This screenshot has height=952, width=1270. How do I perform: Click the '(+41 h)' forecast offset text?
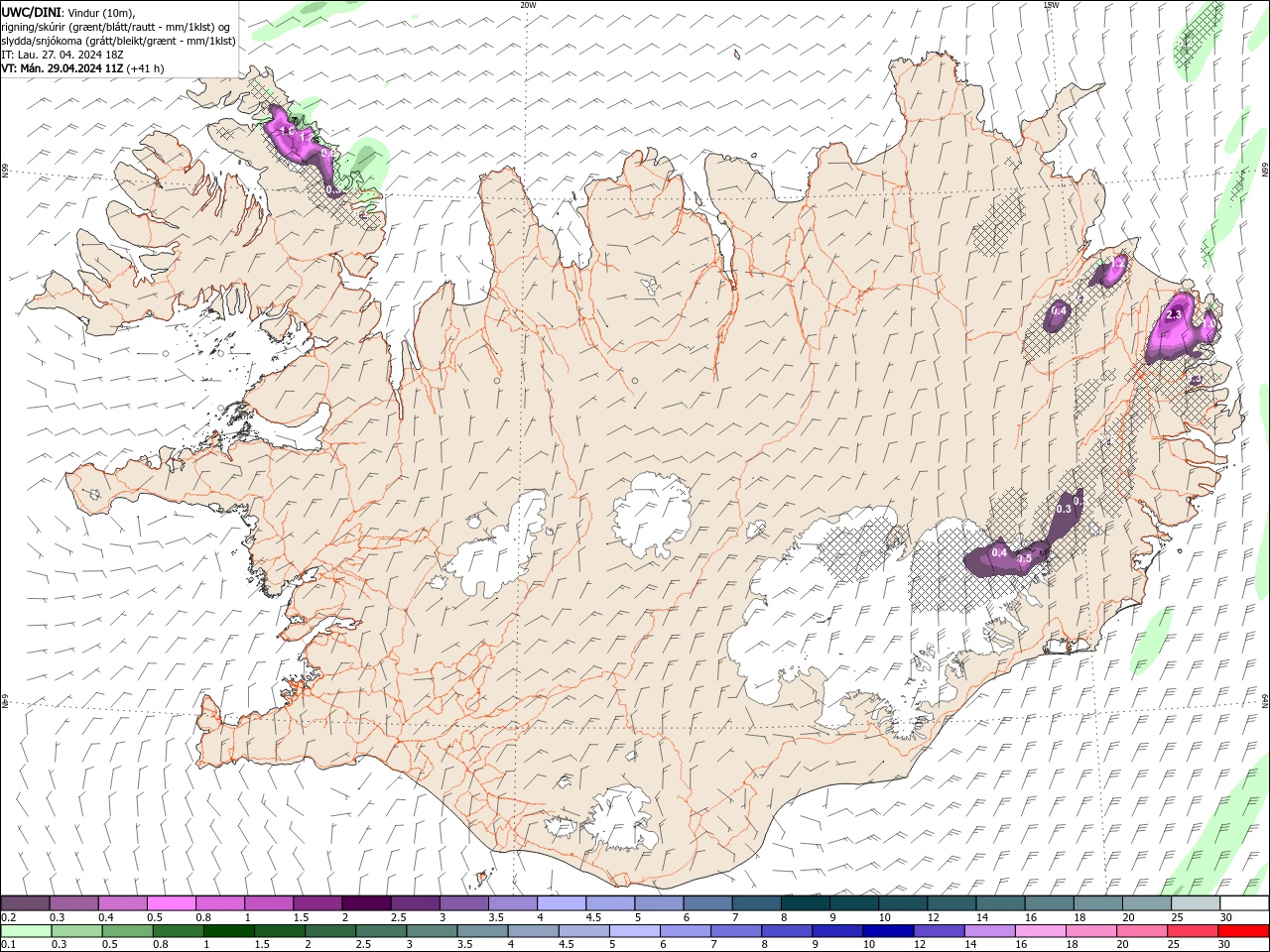coord(145,68)
